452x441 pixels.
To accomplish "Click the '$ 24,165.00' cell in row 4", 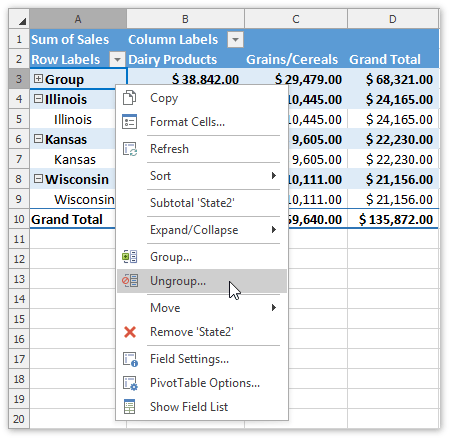I will coord(393,99).
